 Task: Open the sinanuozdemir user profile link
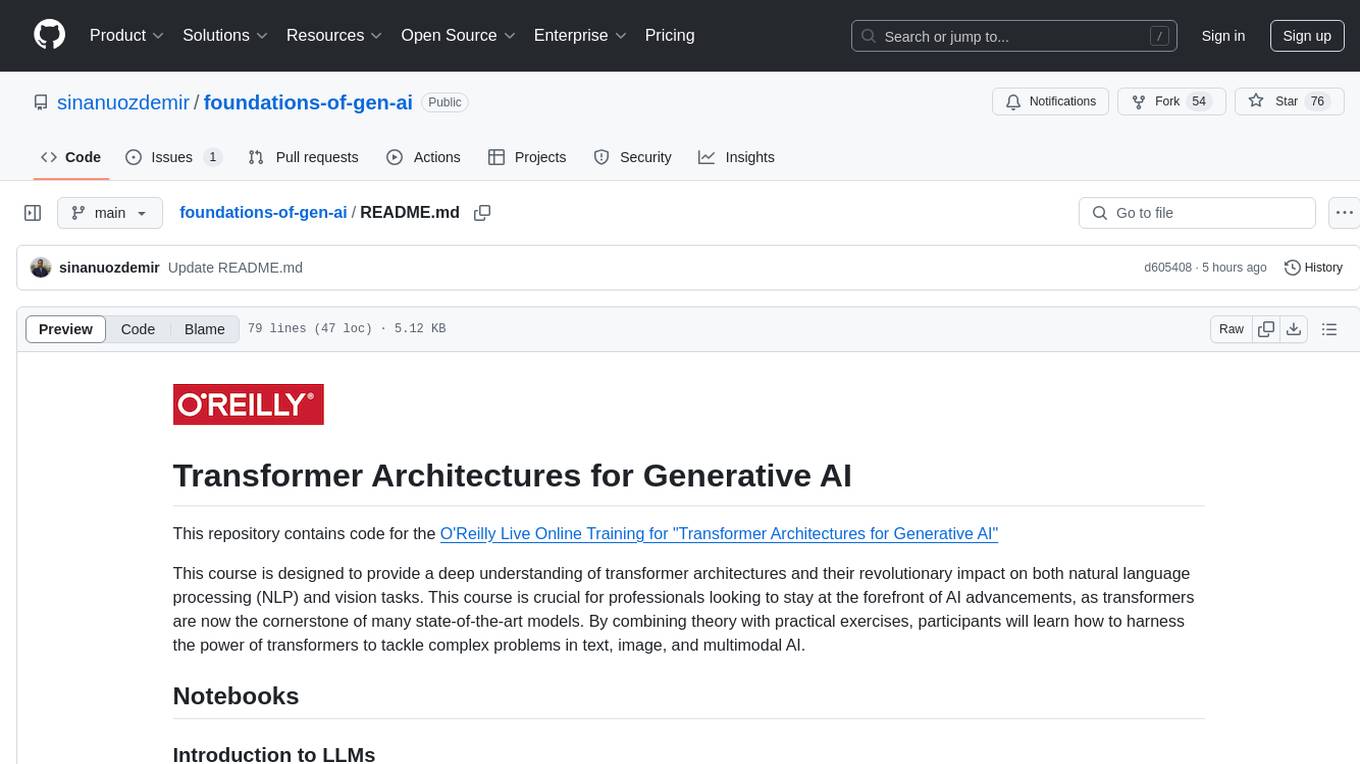pyautogui.click(x=124, y=102)
